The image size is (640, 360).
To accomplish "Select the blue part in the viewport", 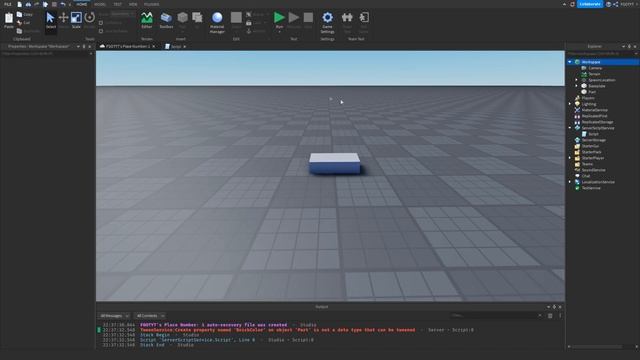I will tap(335, 164).
